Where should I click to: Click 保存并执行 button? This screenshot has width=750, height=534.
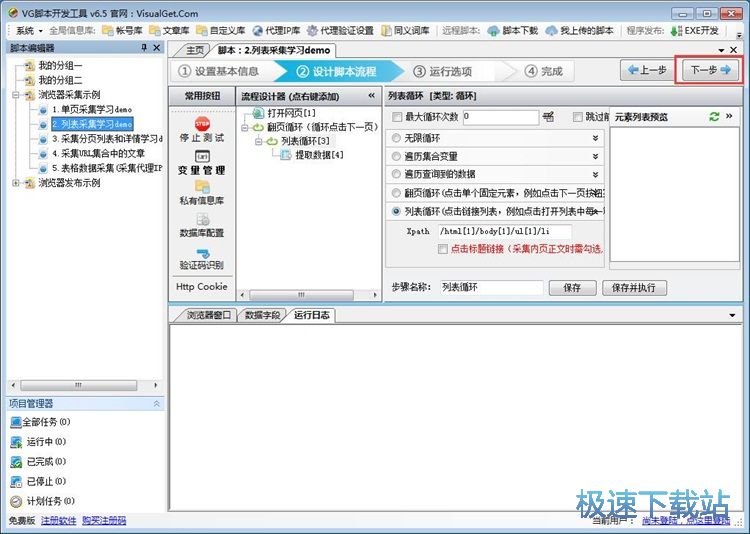[x=634, y=288]
